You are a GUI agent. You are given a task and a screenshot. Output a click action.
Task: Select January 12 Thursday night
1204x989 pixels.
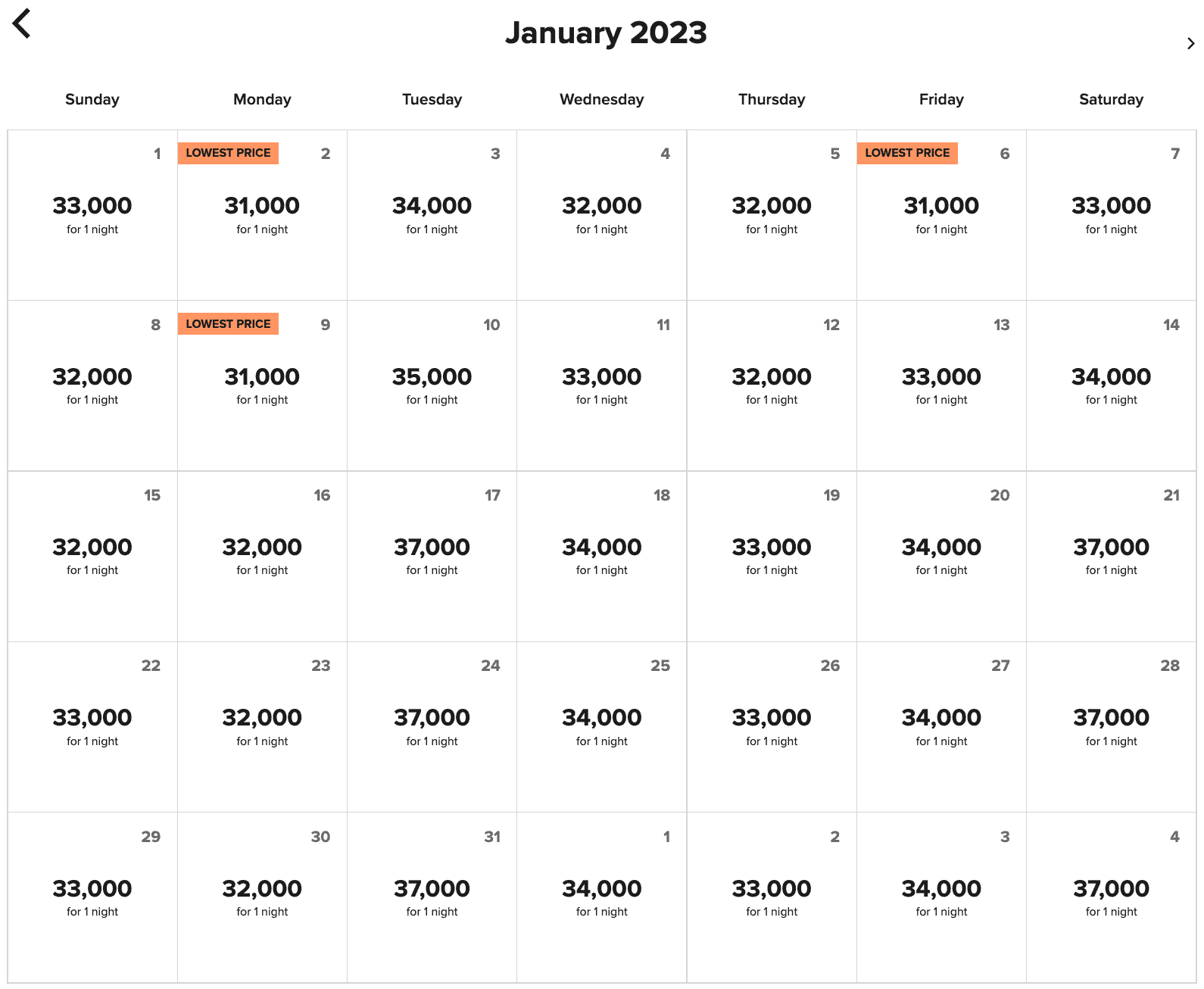772,385
